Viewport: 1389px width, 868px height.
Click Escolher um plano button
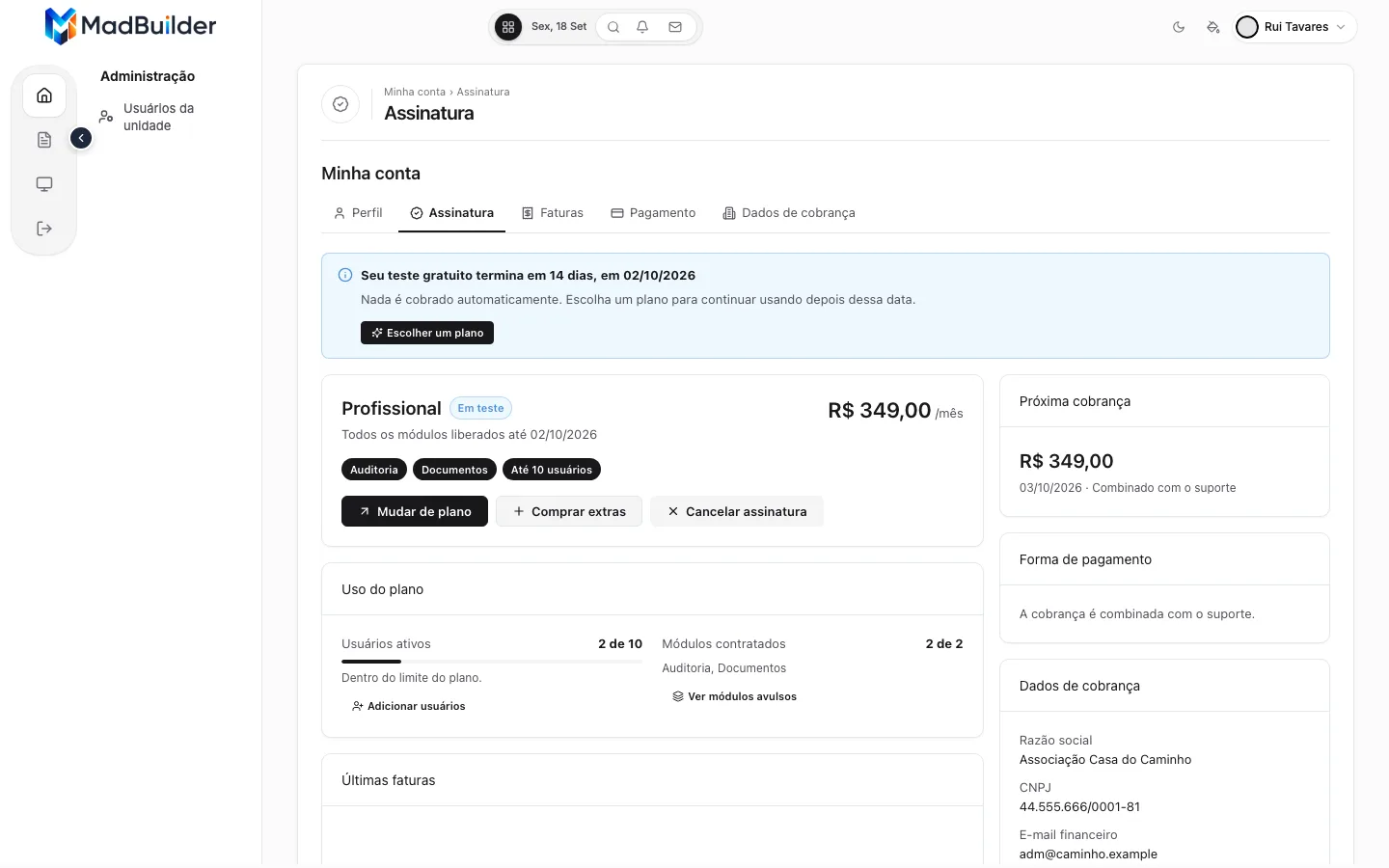pos(427,333)
